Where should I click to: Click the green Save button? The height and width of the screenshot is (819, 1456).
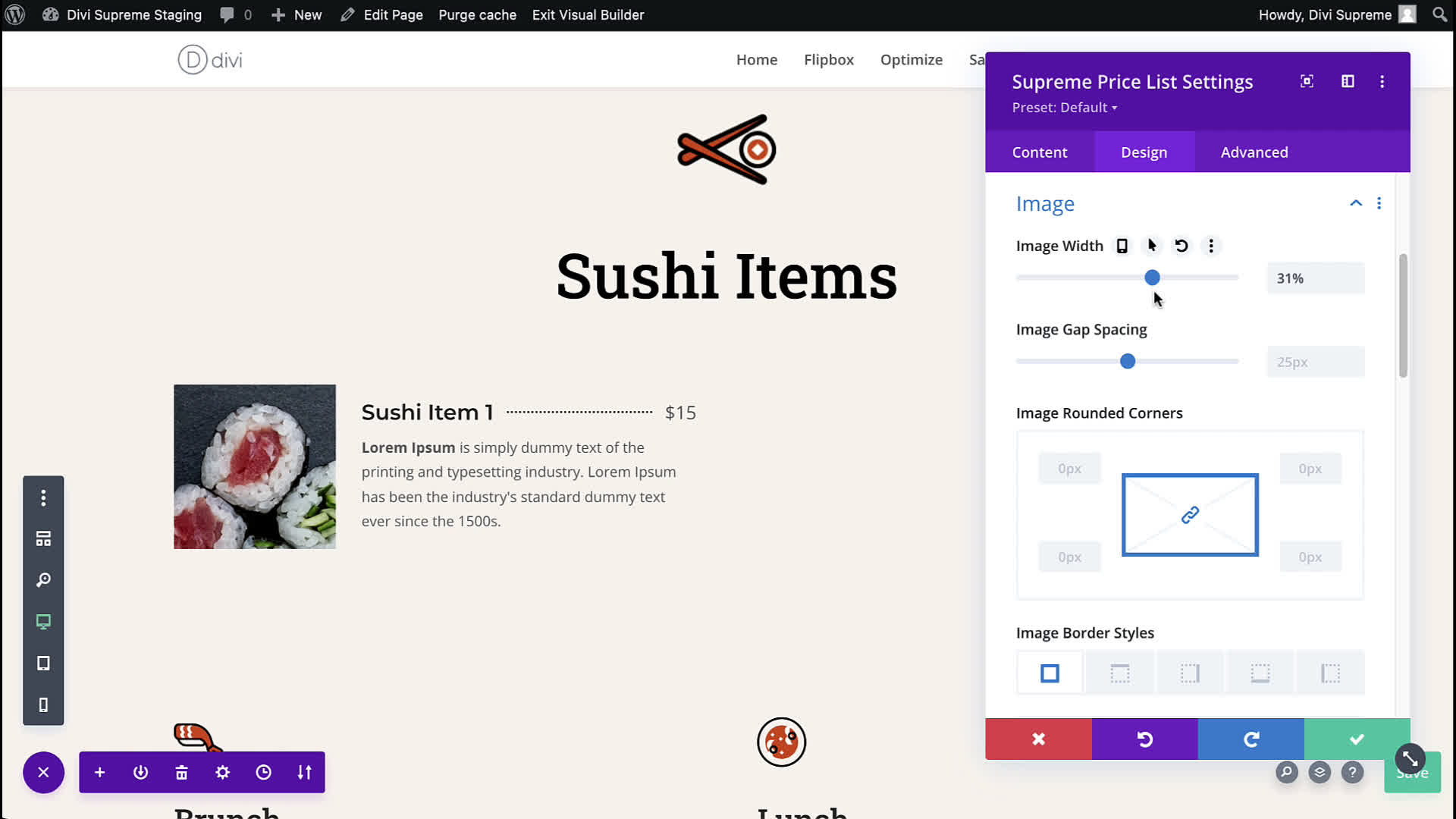tap(1412, 773)
